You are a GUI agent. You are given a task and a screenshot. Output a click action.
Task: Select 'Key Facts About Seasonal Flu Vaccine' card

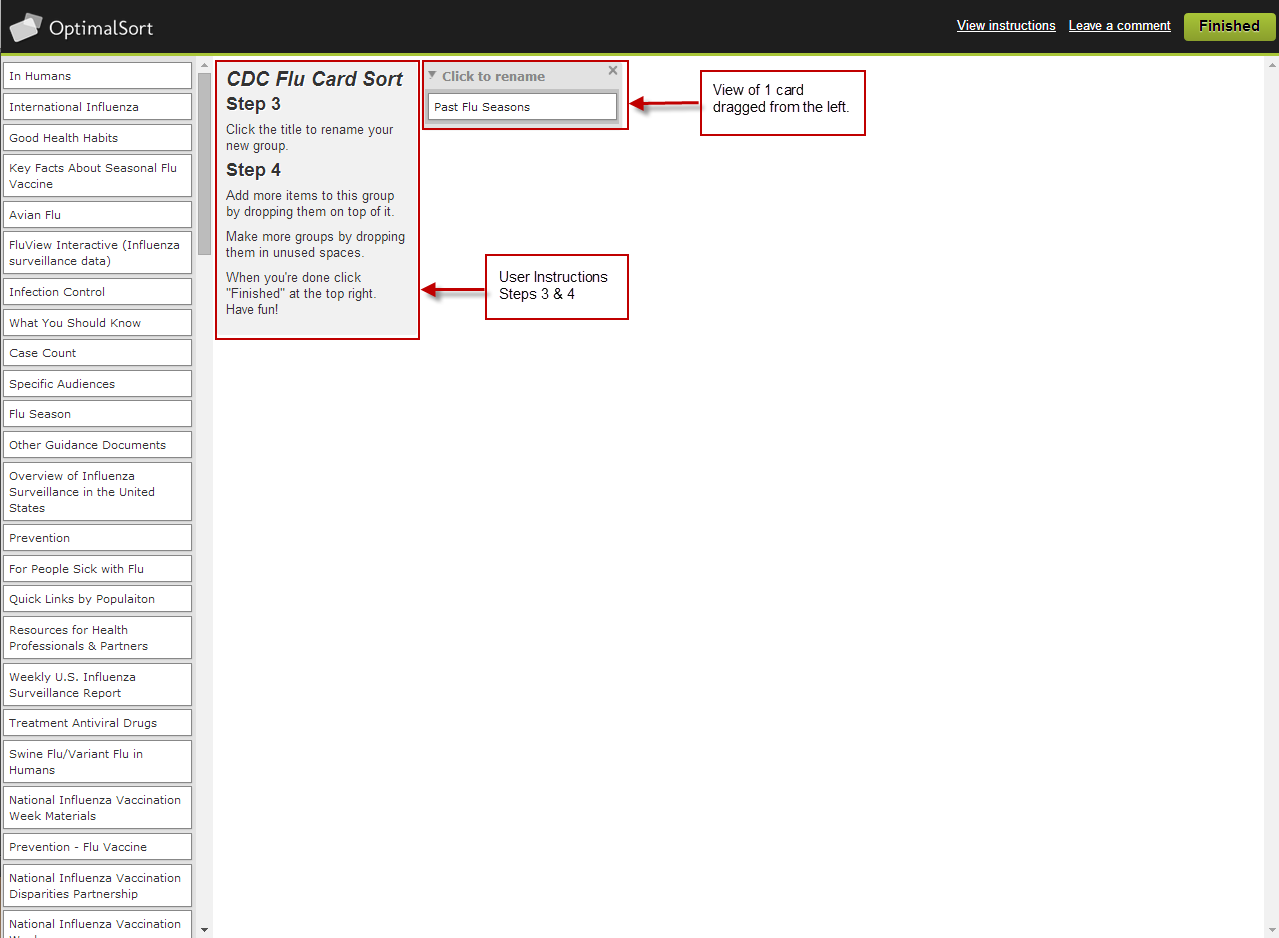click(97, 176)
